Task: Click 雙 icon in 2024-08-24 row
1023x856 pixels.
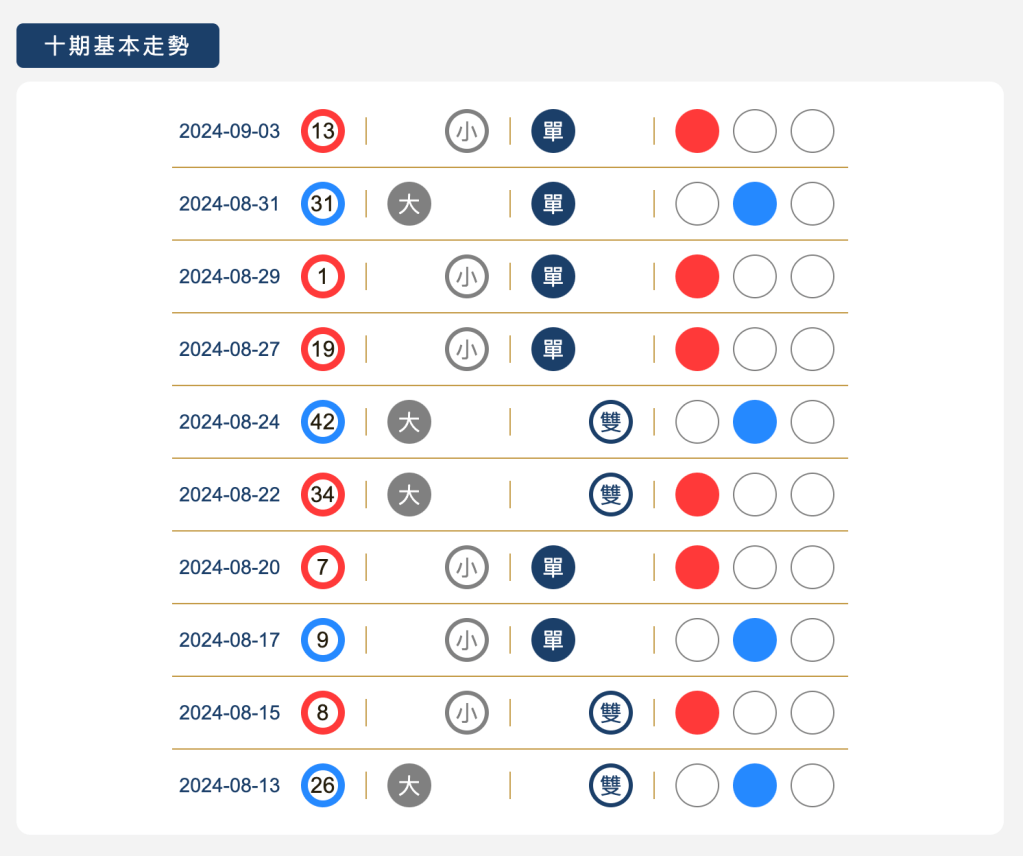Action: 611,422
